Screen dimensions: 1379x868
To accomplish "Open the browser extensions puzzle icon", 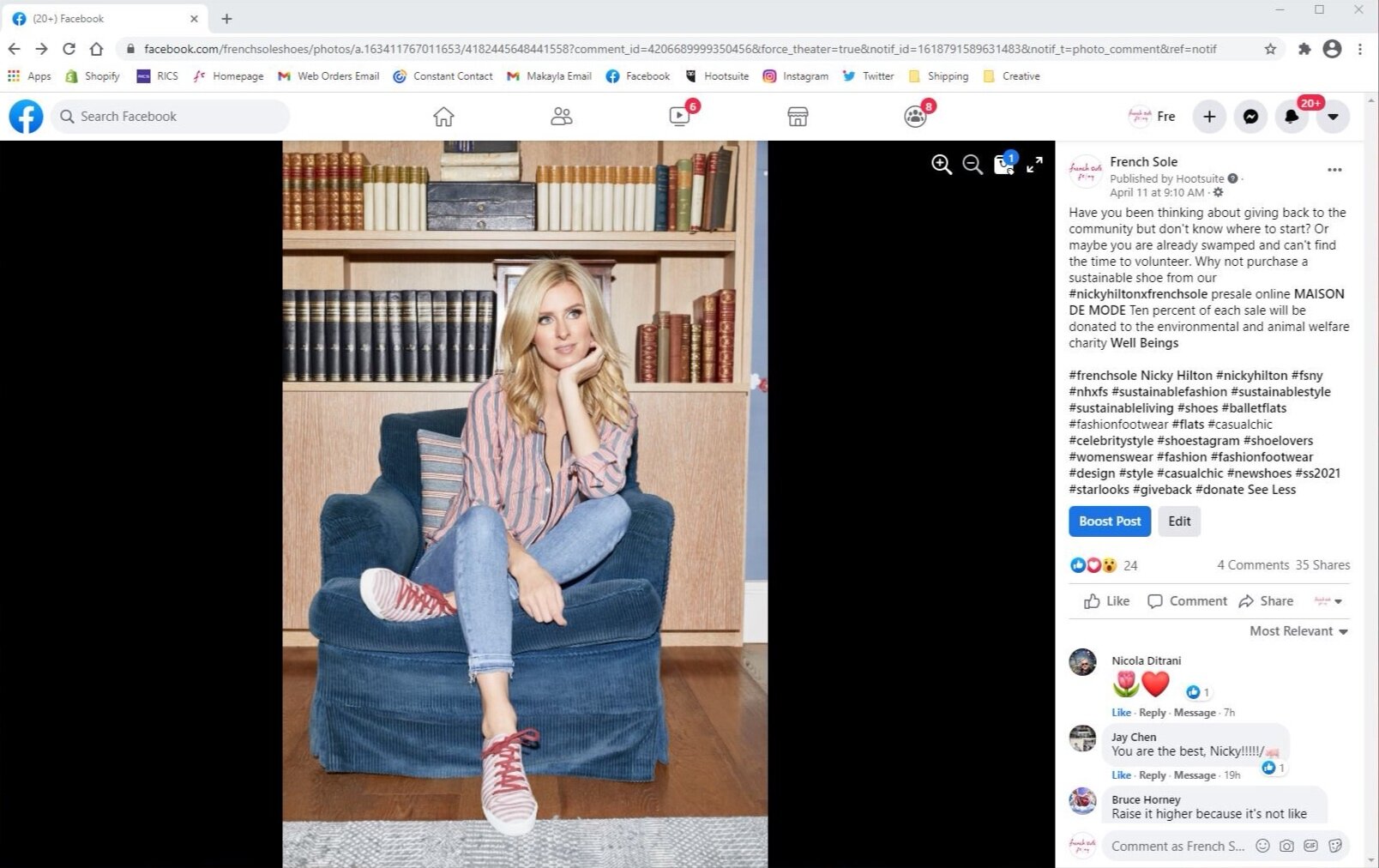I will (1304, 49).
